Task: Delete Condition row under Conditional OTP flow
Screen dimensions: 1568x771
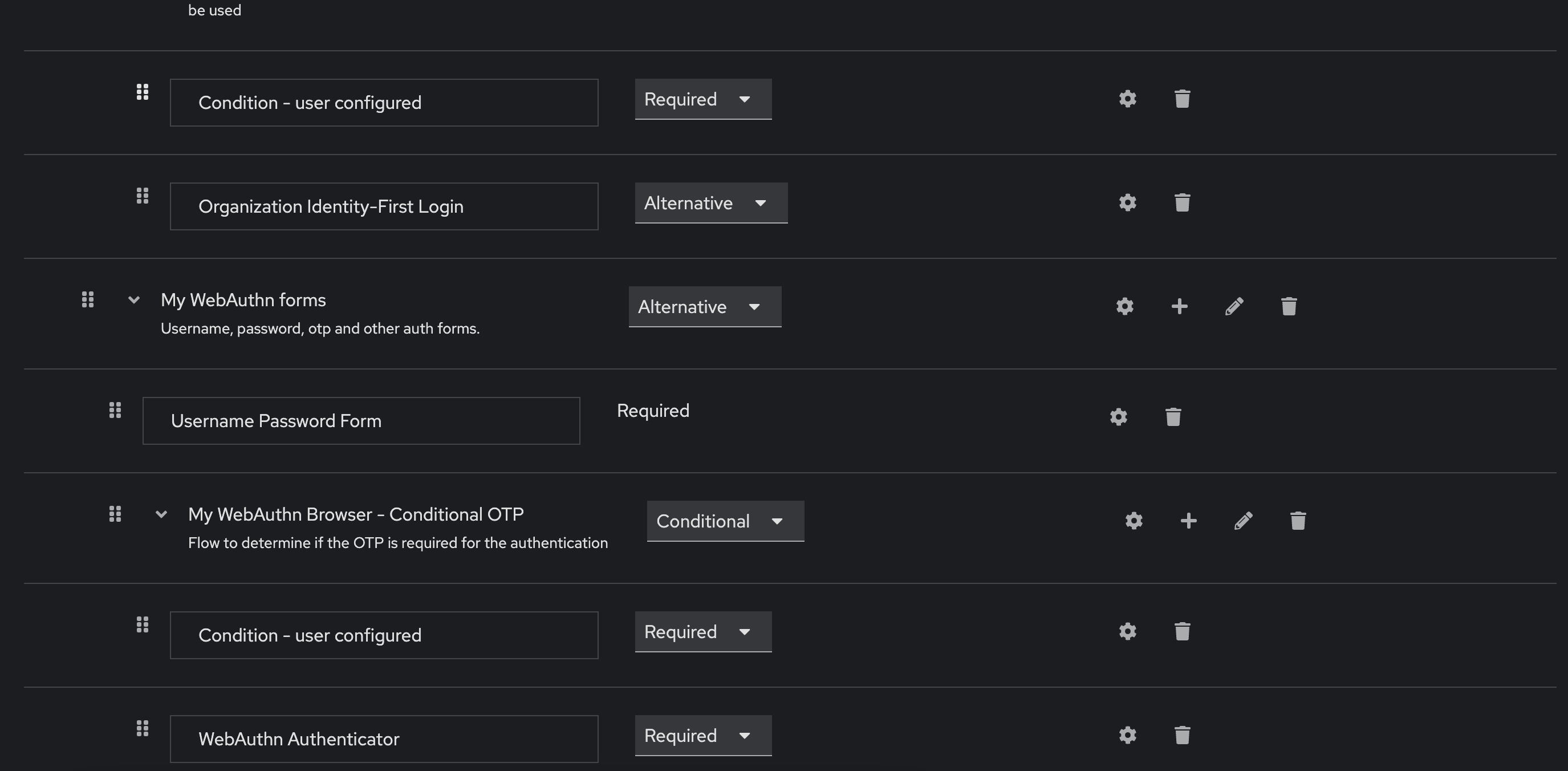Action: pos(1182,631)
